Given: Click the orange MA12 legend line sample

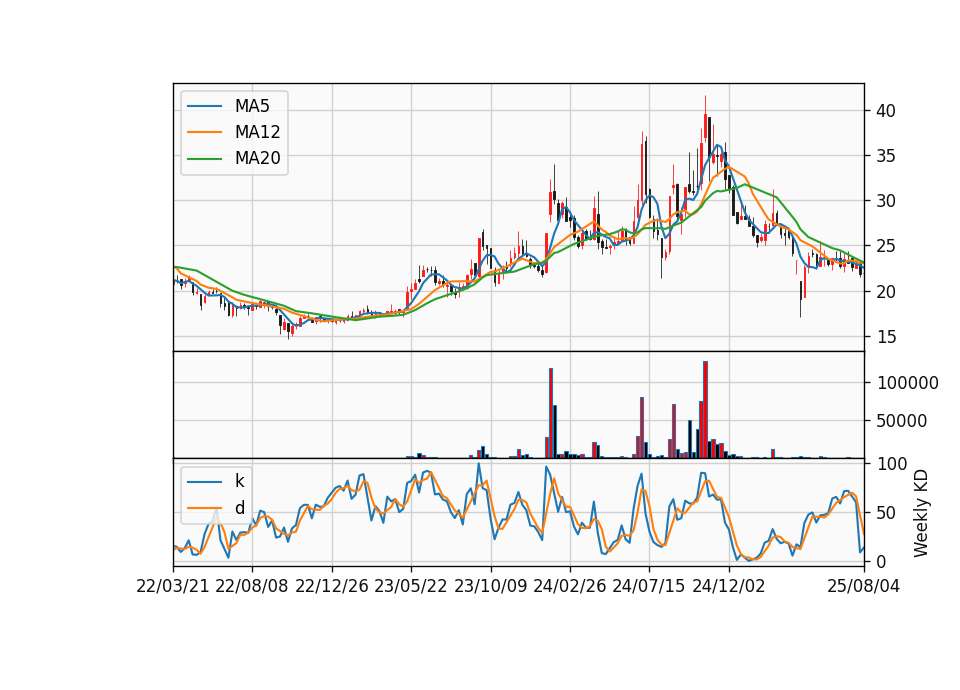Looking at the screenshot, I should tap(204, 132).
